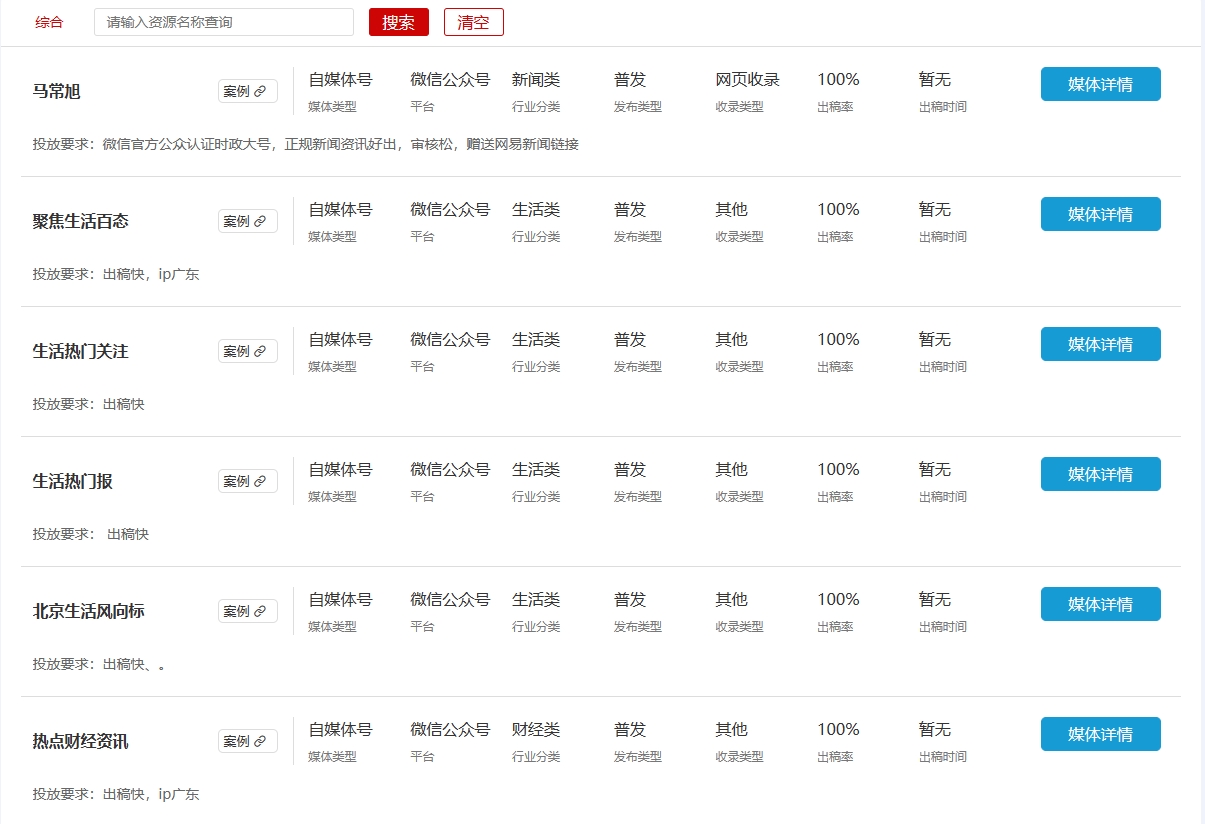Select the 热点财经资讯 media title
Image resolution: width=1205 pixels, height=824 pixels.
[80, 742]
